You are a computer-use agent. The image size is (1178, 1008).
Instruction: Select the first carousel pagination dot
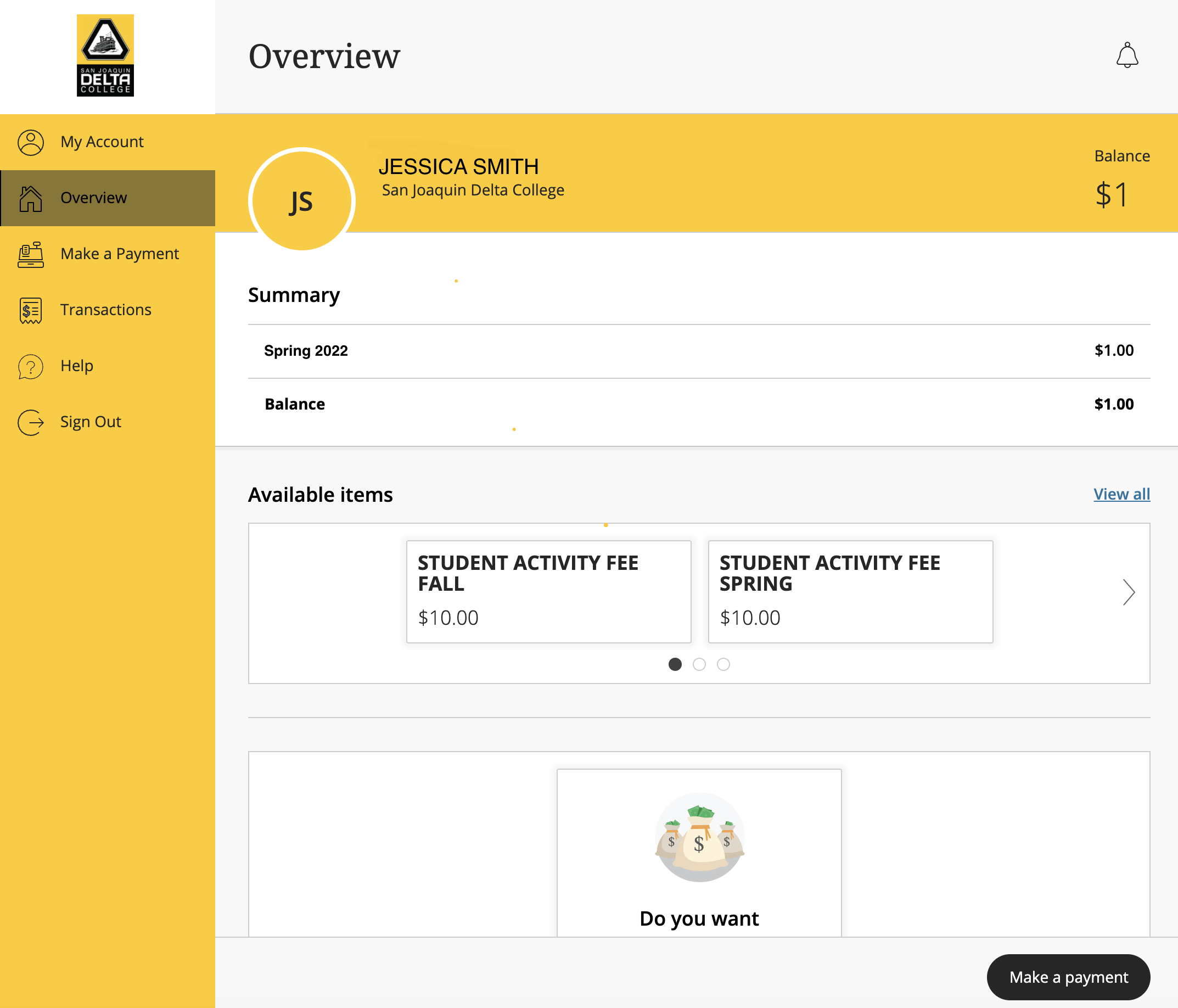point(675,664)
